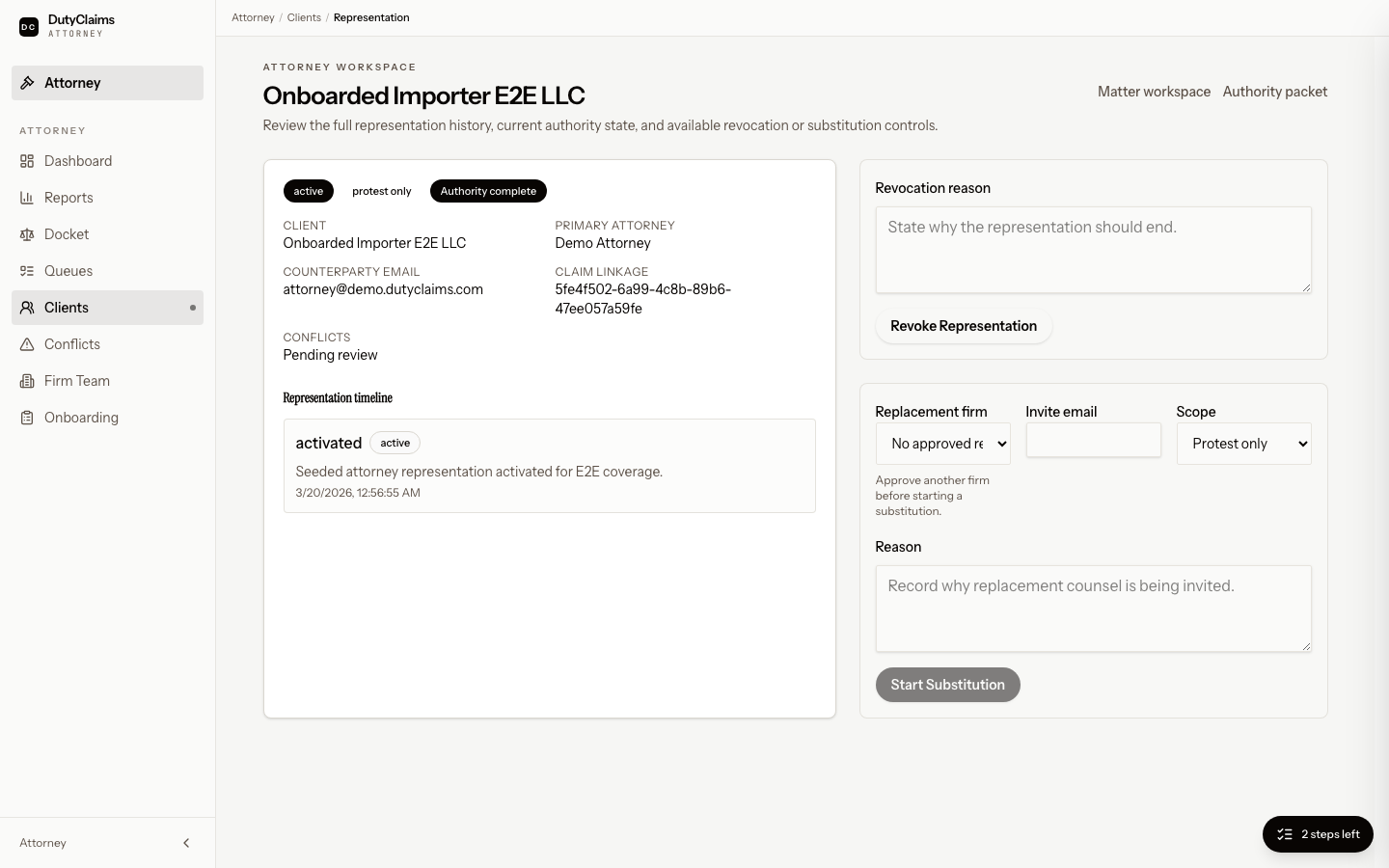Click the client name value Onboarded Importer E2E LLC
1389x868 pixels.
click(x=374, y=243)
